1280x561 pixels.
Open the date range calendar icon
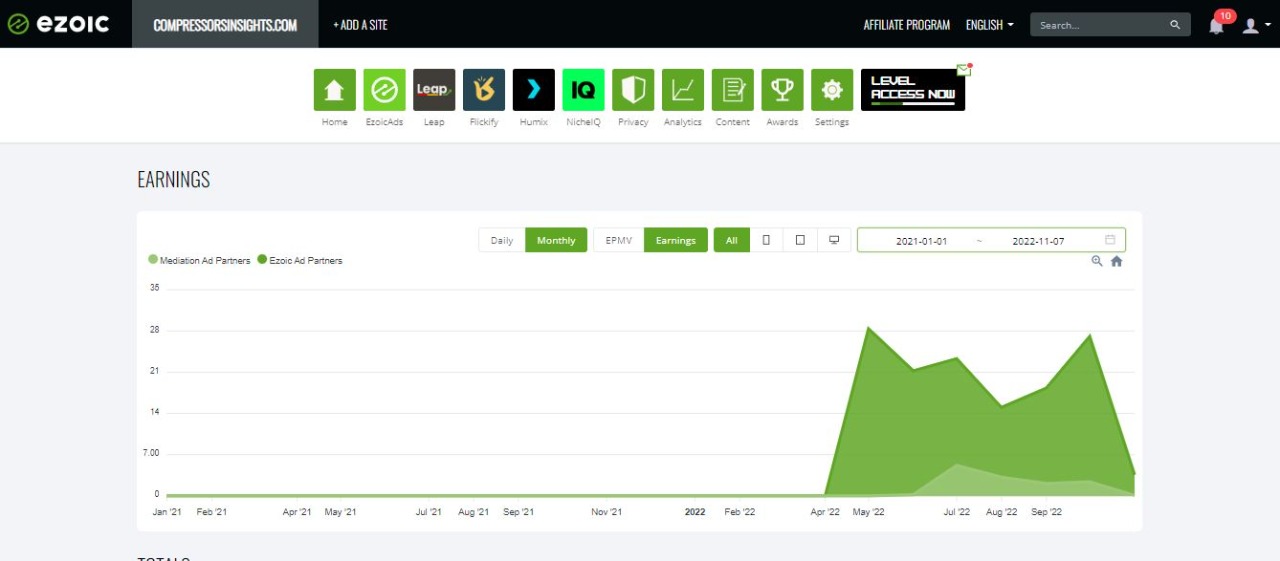(x=1110, y=240)
